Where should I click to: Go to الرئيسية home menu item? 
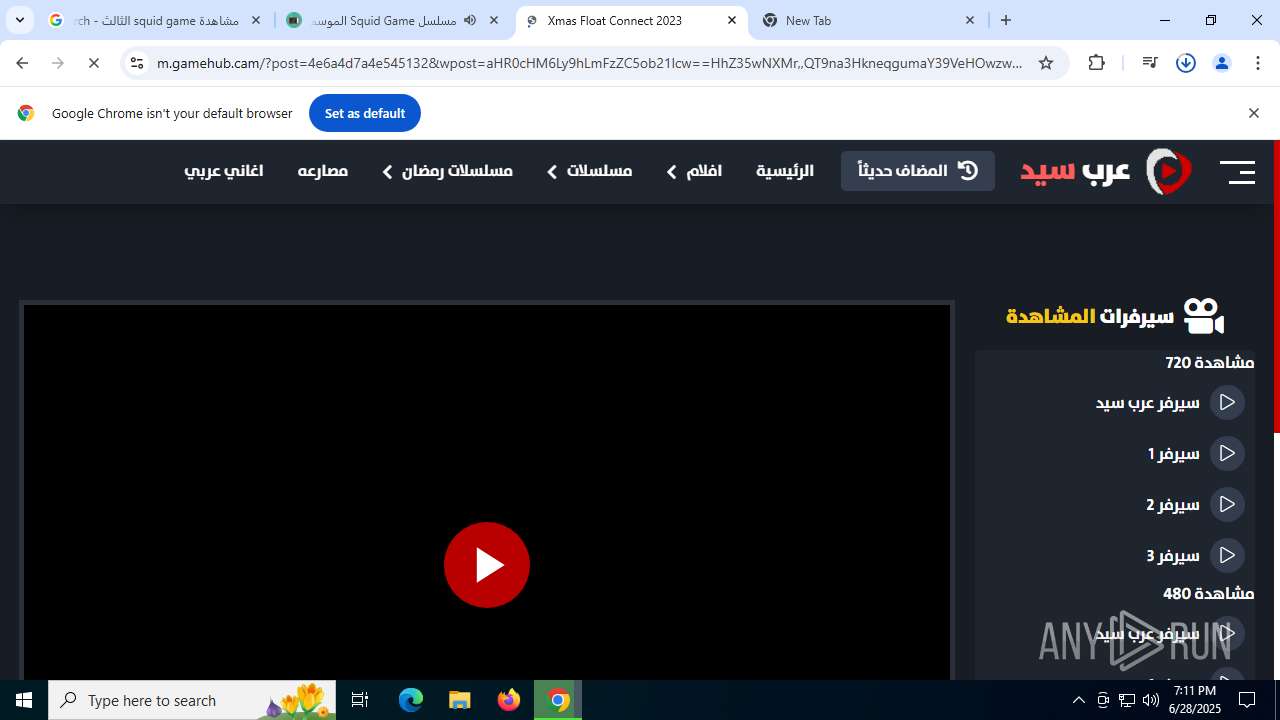(785, 171)
